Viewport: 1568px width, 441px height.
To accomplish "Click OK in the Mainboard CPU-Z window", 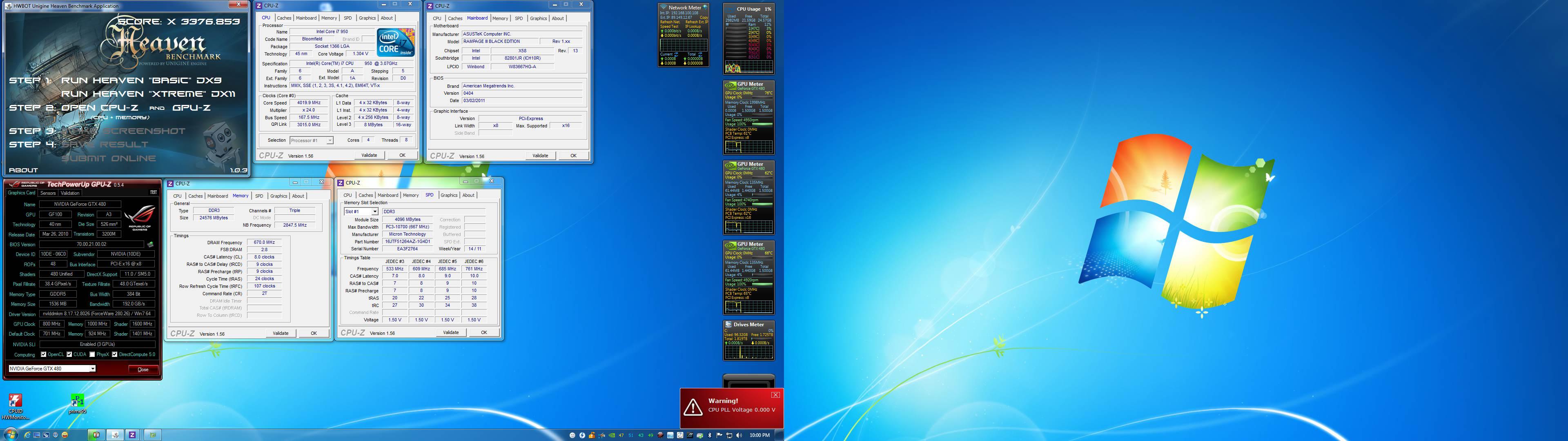I will click(573, 156).
